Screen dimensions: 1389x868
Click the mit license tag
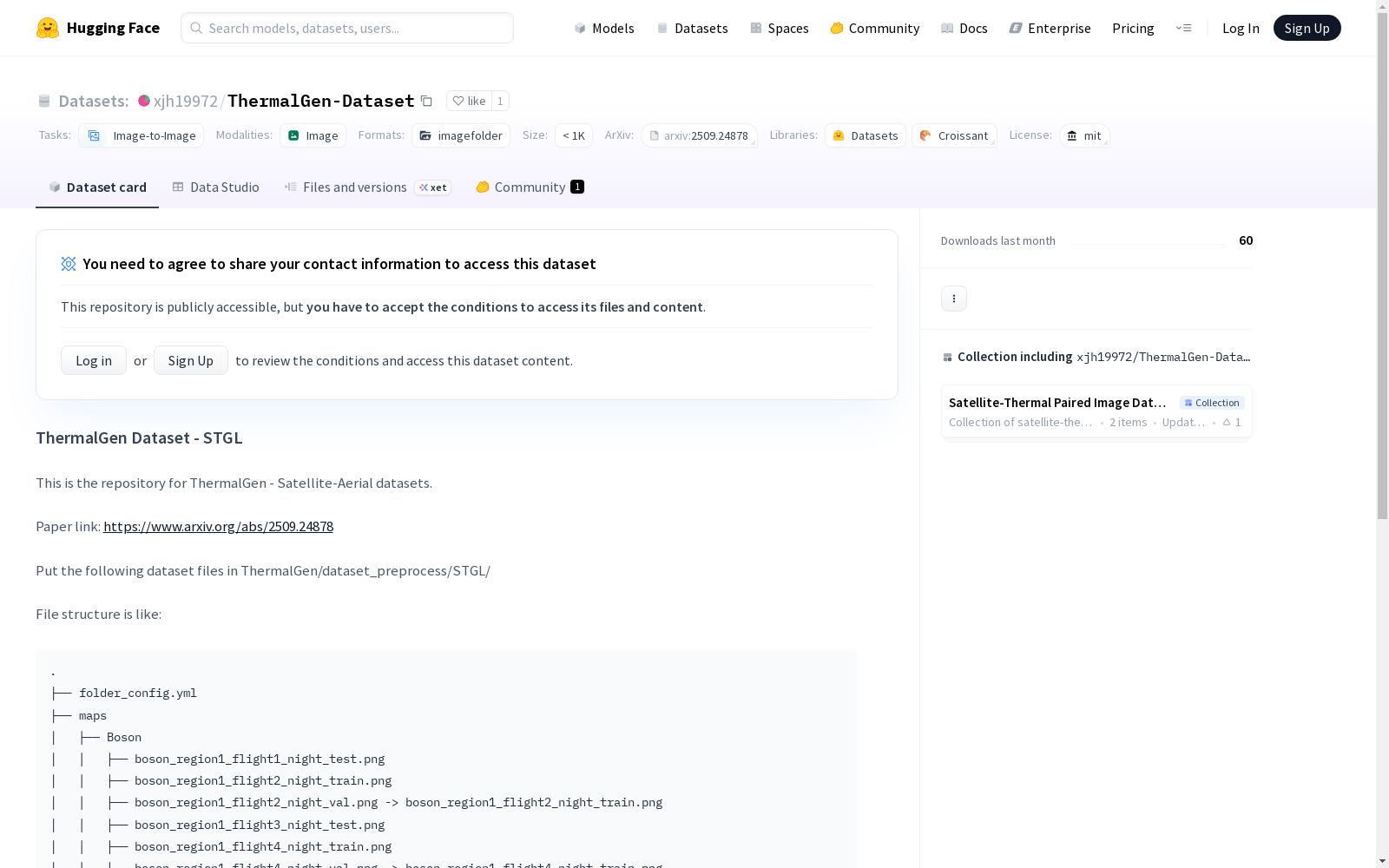tap(1084, 135)
